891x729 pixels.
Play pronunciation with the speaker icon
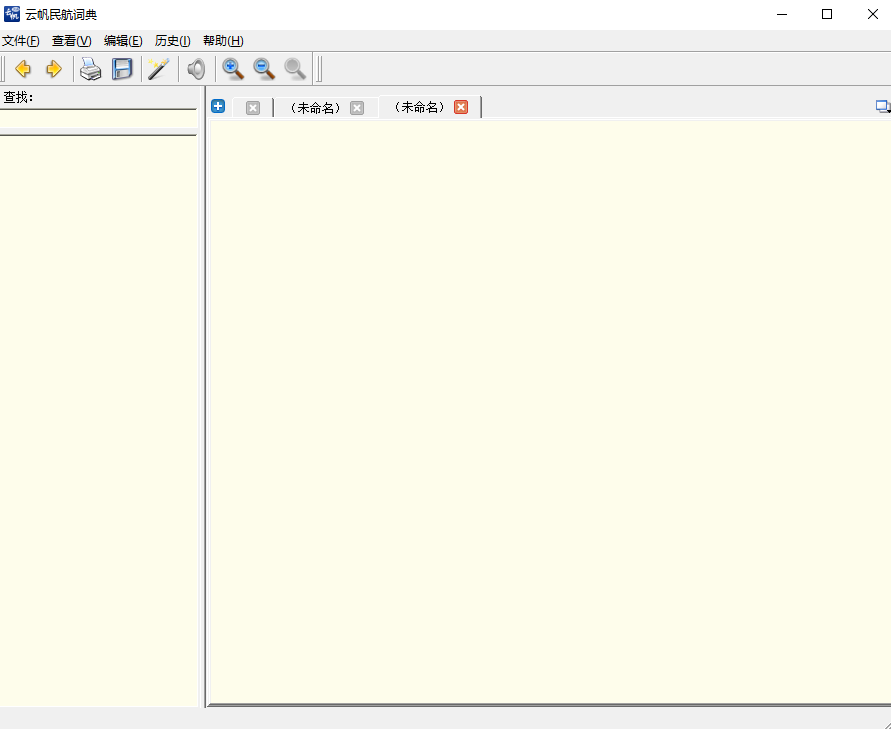tap(196, 69)
